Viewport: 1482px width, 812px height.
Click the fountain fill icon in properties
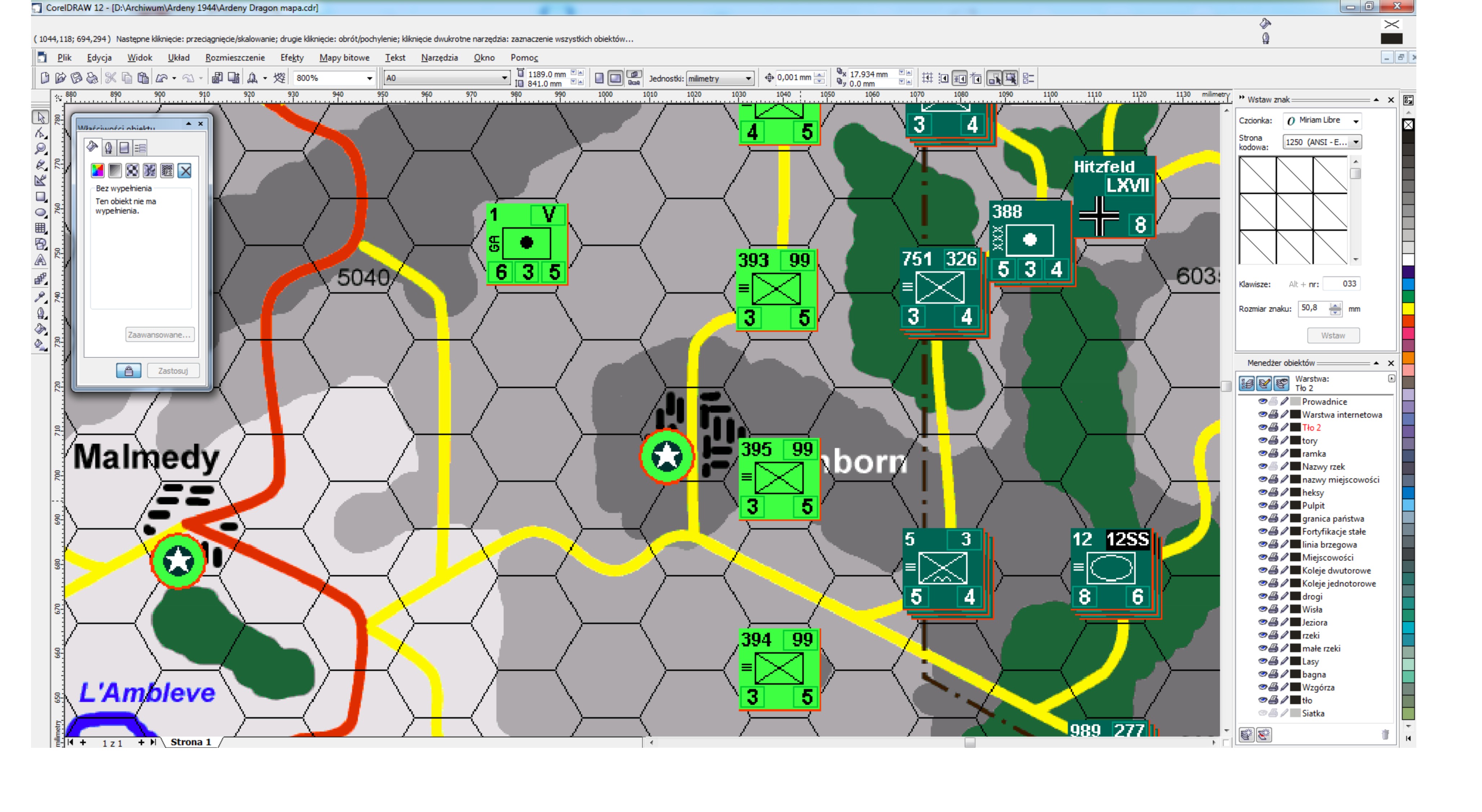pos(115,170)
